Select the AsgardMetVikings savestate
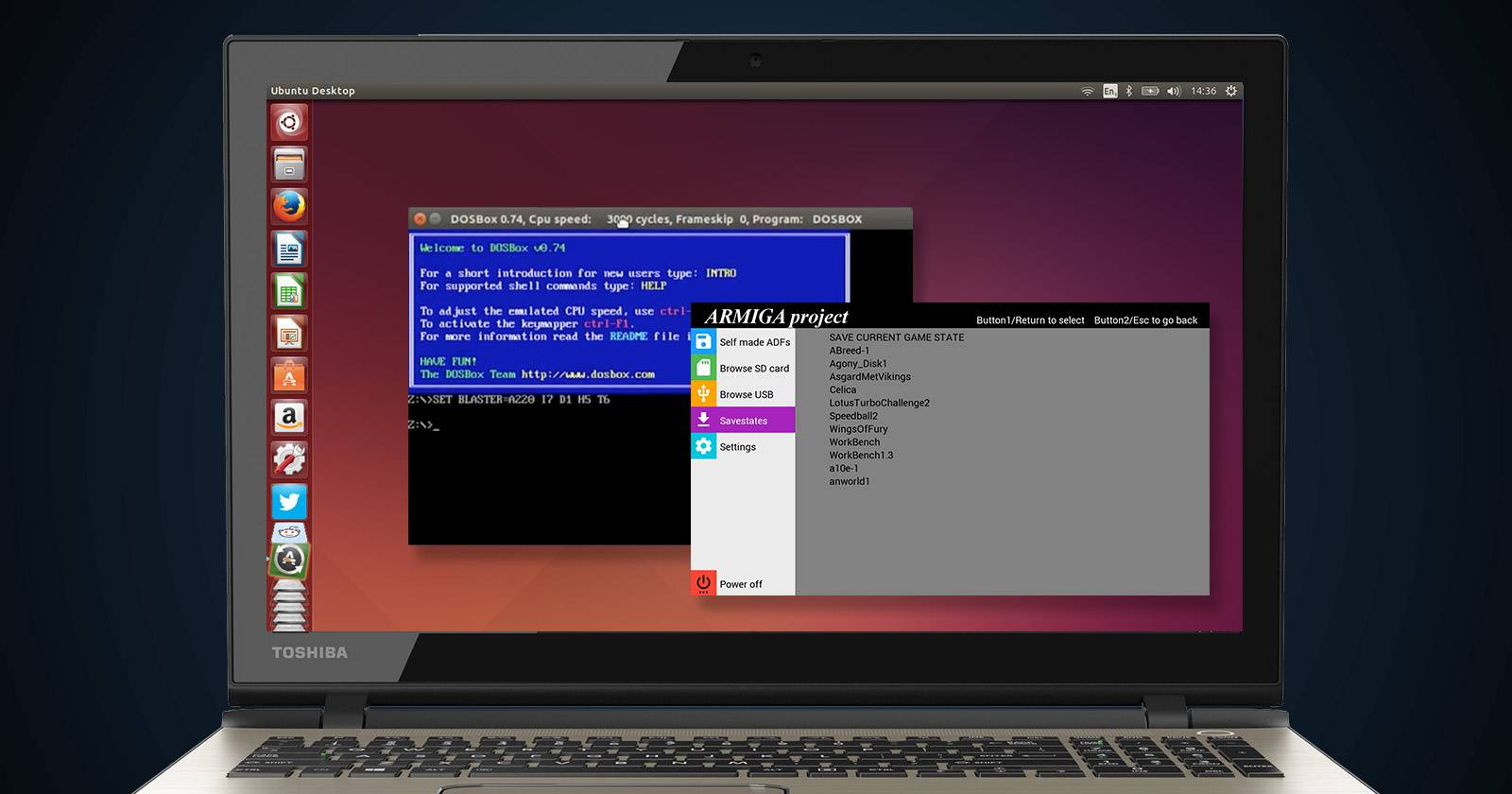 click(x=870, y=376)
